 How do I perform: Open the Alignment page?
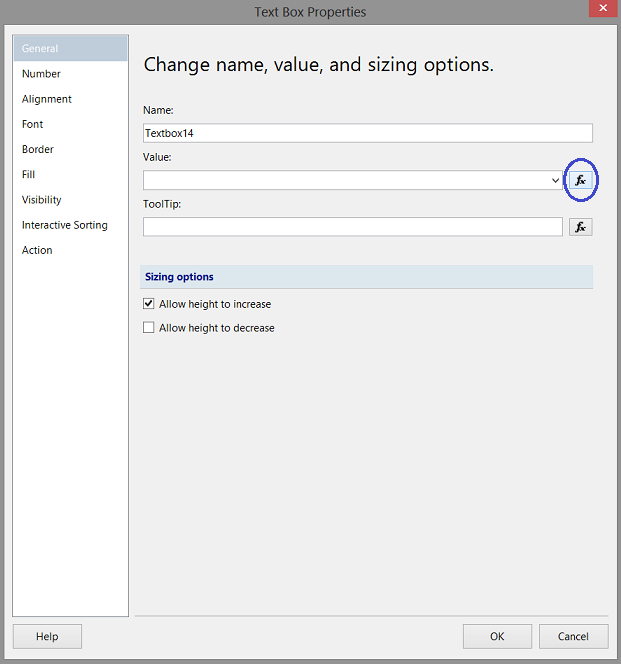tap(47, 99)
